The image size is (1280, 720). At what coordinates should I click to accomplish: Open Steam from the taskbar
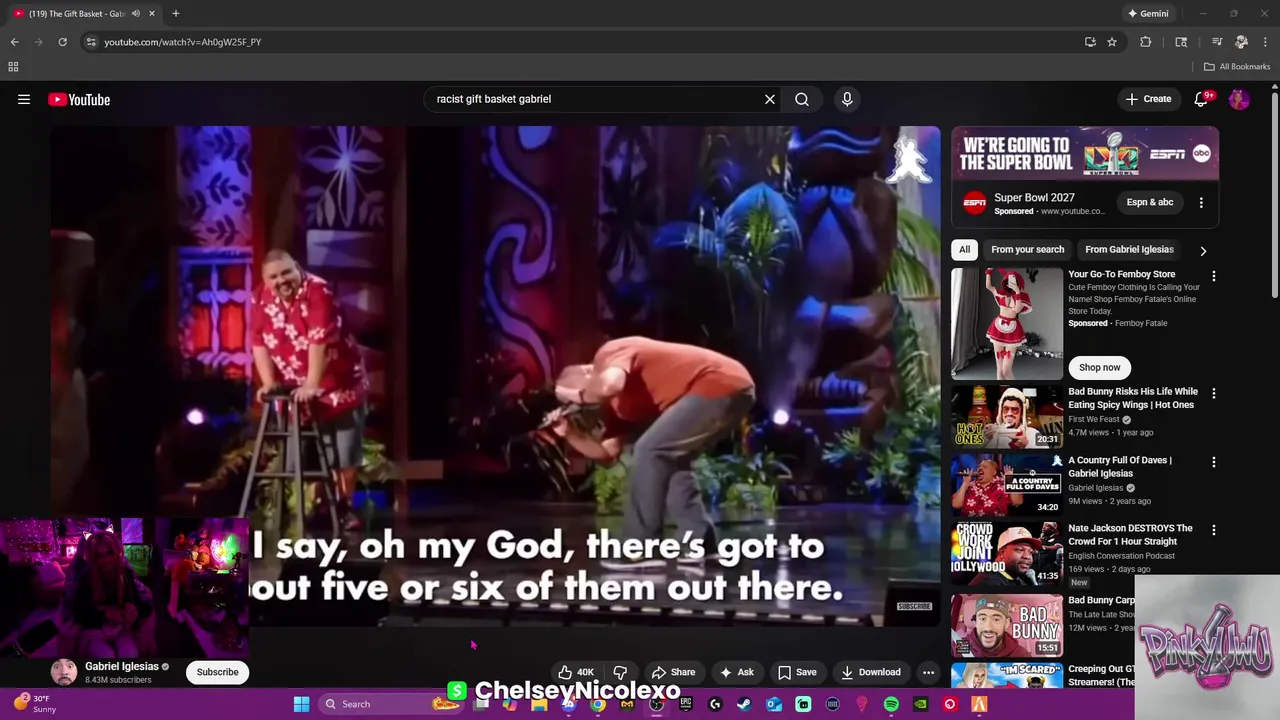[744, 704]
